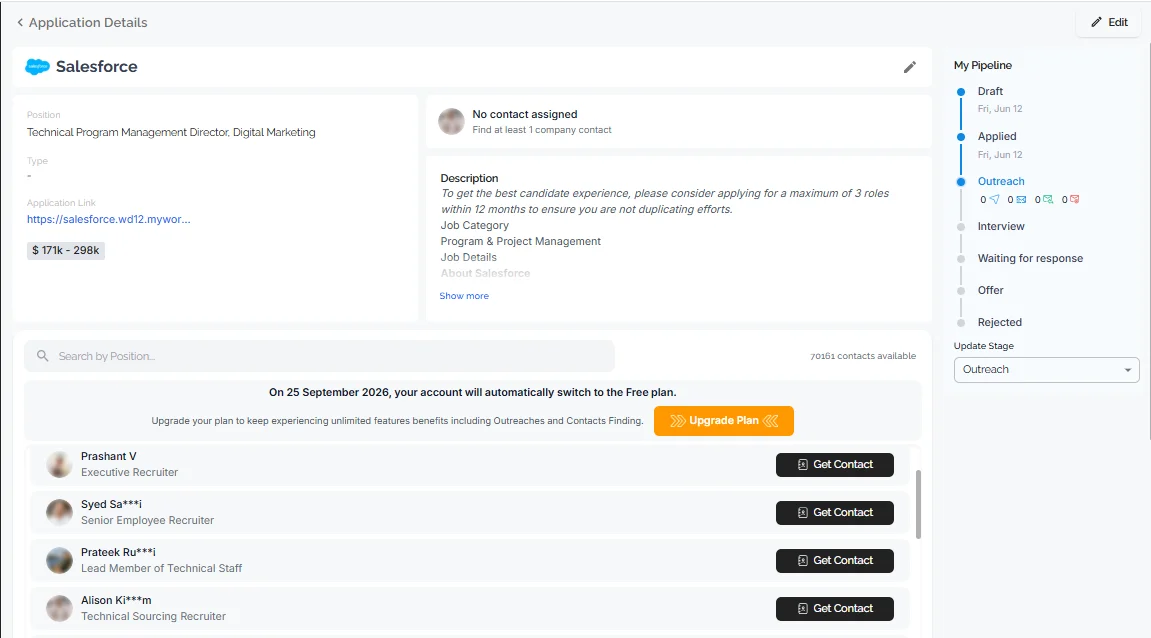Select the Waiting for response stage
1151x638 pixels.
pos(1030,258)
